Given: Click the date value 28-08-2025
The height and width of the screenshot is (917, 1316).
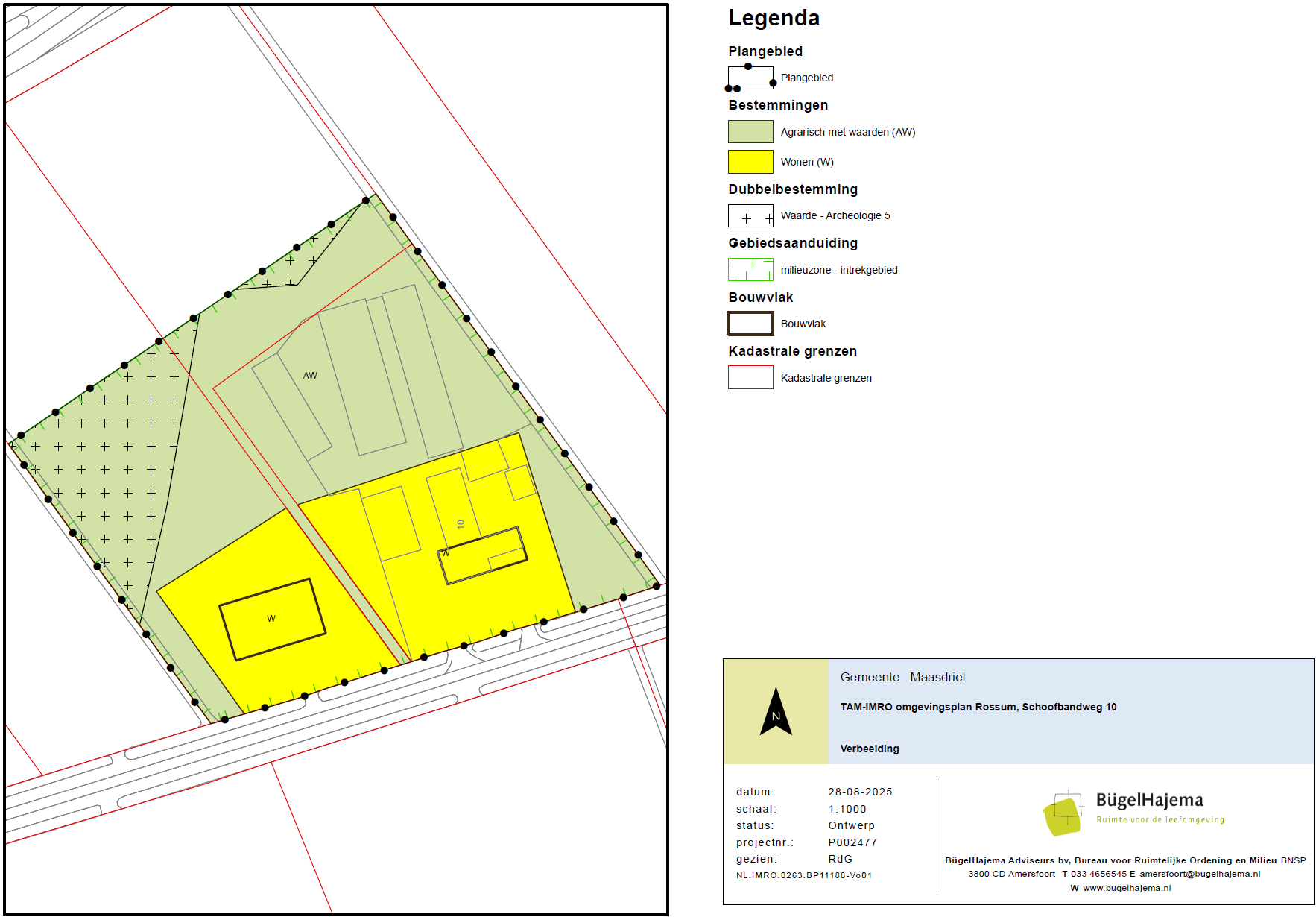Looking at the screenshot, I should click(860, 792).
